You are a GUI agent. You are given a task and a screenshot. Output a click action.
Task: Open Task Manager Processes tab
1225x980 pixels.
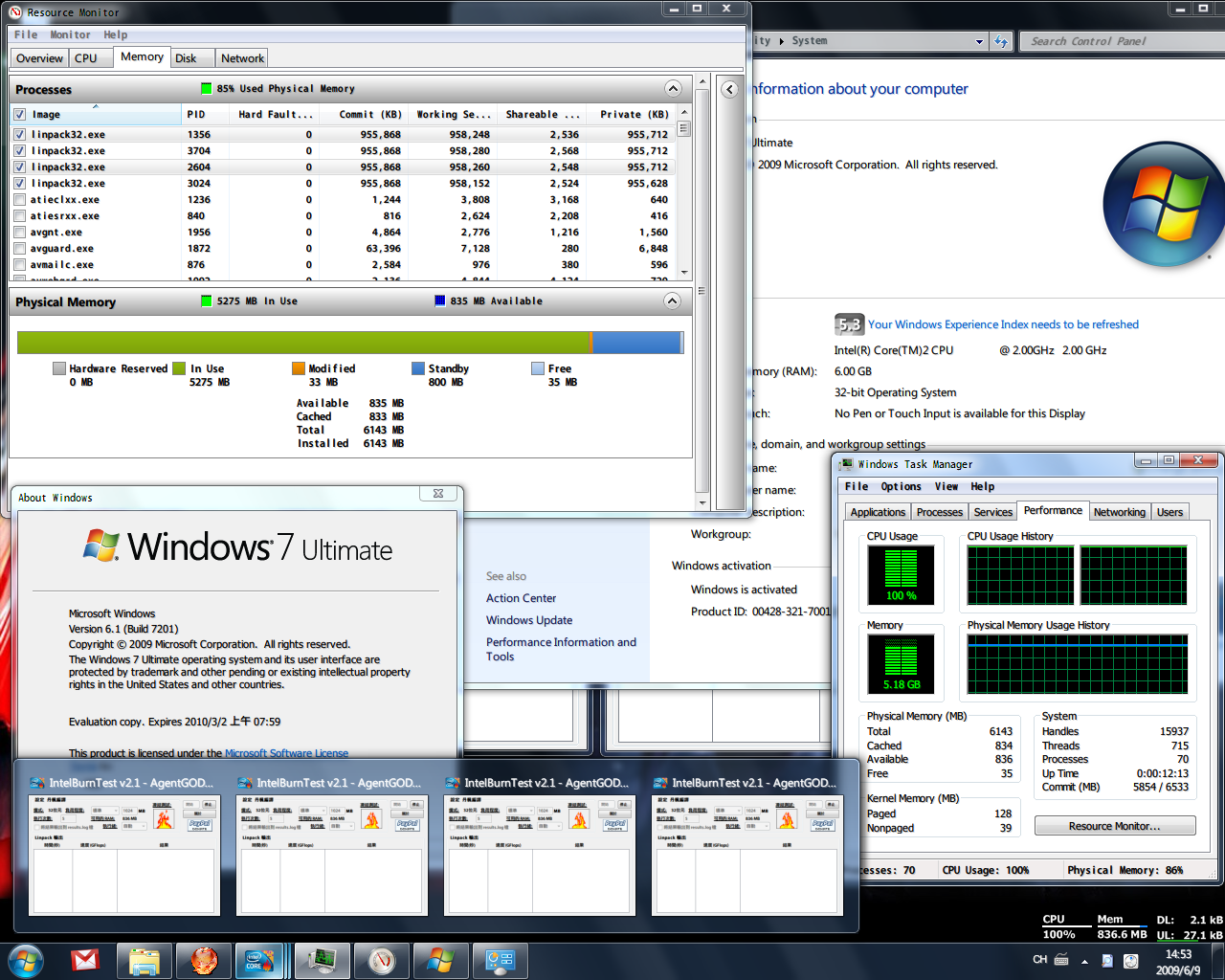click(939, 512)
